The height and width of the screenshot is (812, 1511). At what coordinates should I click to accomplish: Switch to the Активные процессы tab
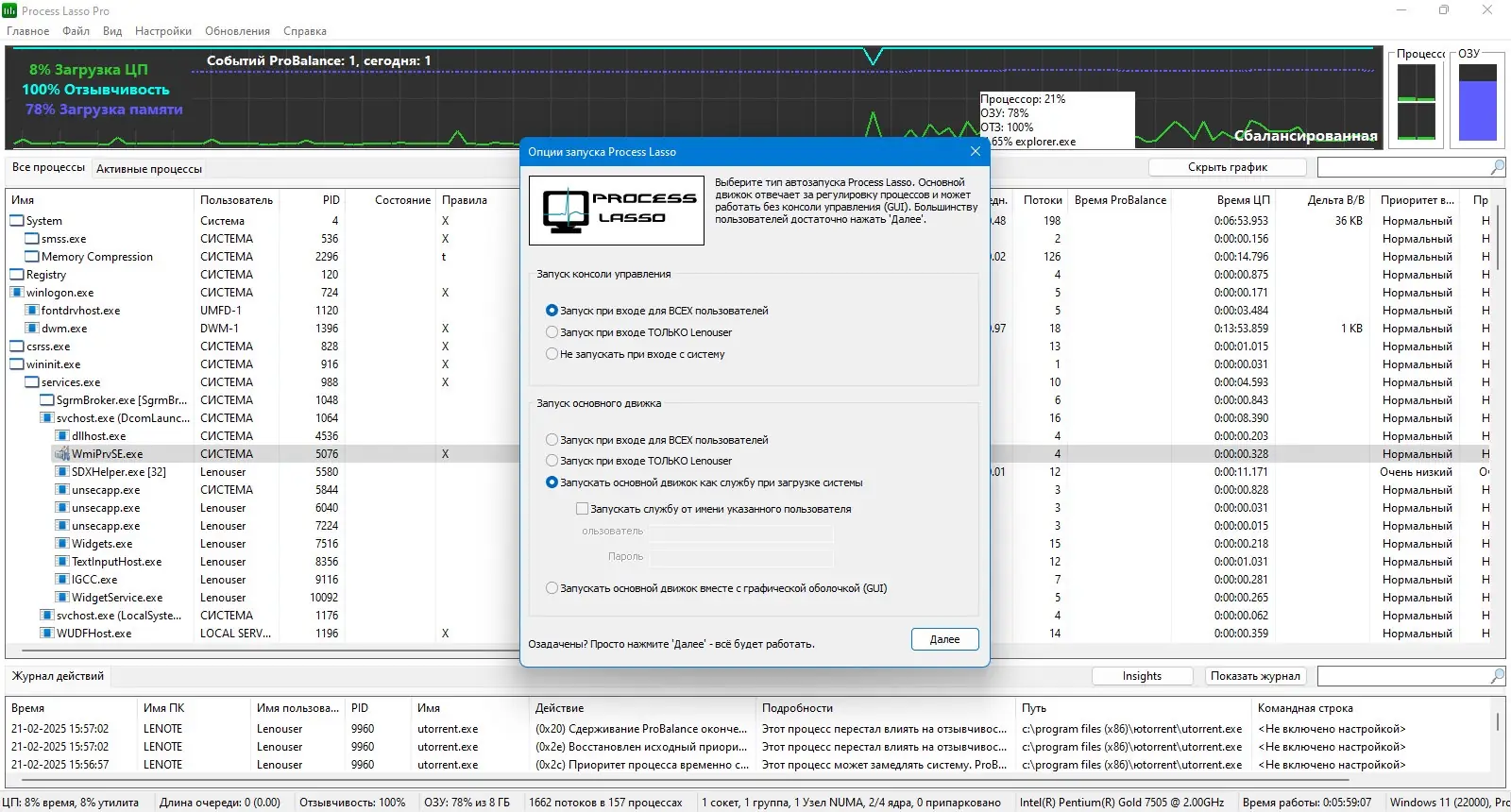pyautogui.click(x=149, y=169)
